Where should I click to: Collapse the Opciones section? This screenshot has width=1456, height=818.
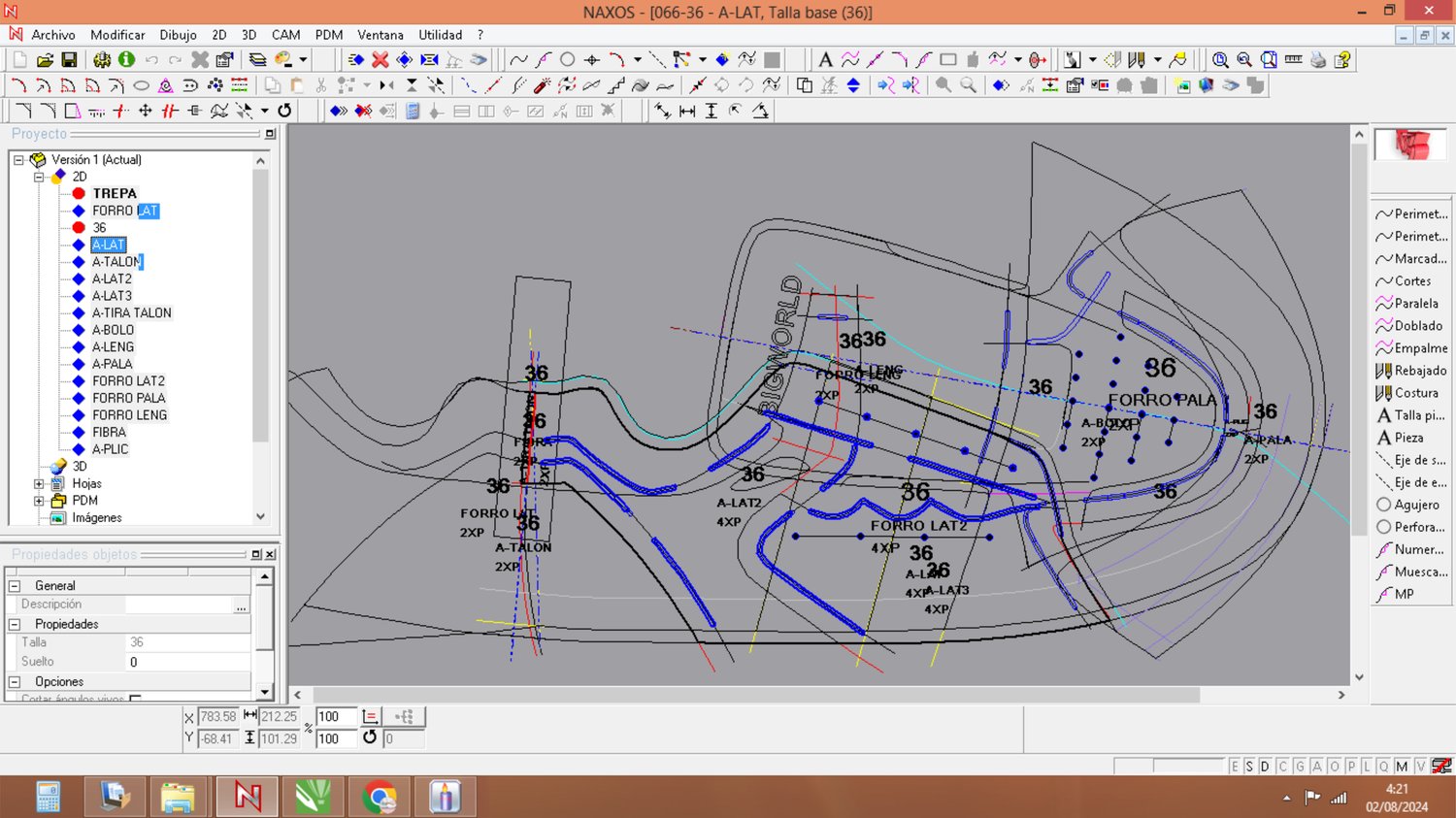click(x=15, y=682)
